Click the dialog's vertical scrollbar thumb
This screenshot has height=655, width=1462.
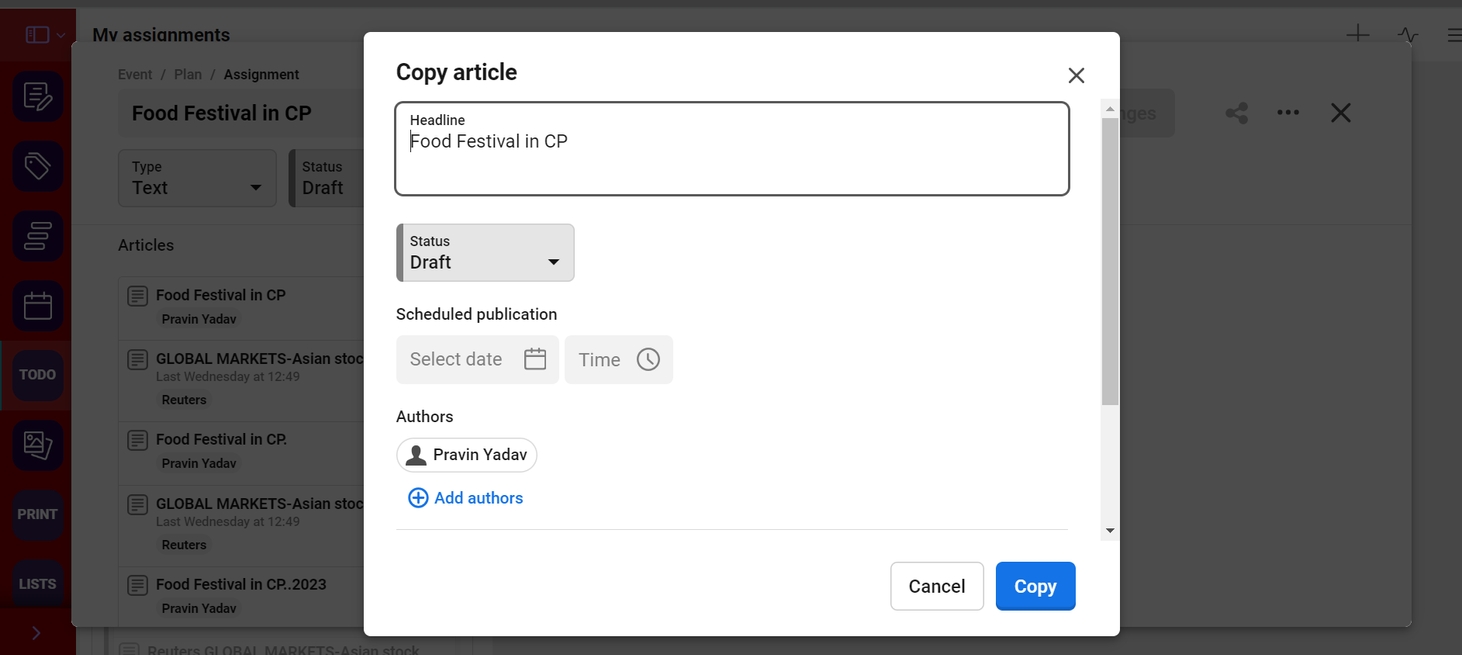click(x=1110, y=260)
